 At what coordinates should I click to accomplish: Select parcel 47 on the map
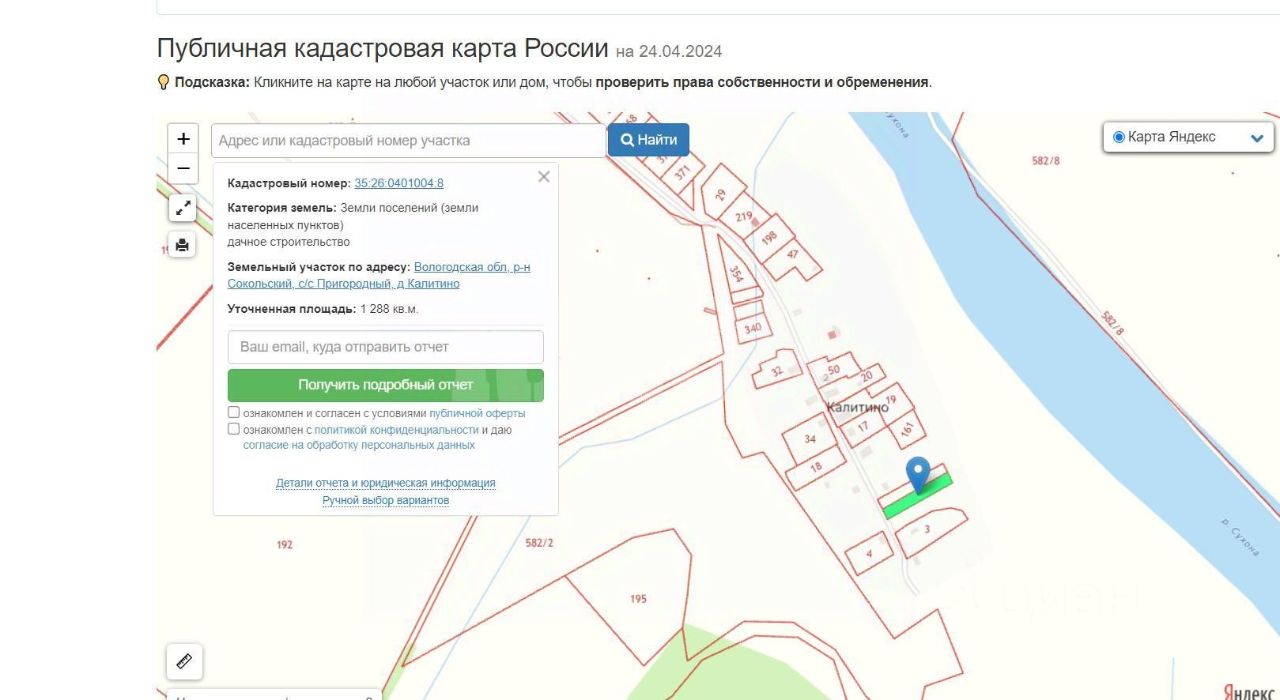[x=795, y=257]
